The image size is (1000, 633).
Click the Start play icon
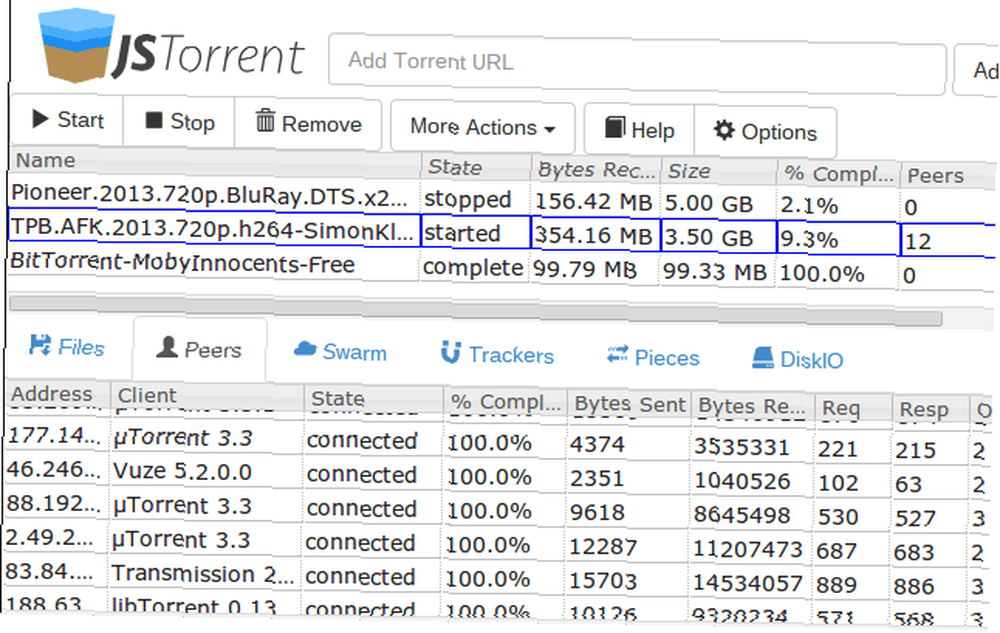(x=40, y=119)
